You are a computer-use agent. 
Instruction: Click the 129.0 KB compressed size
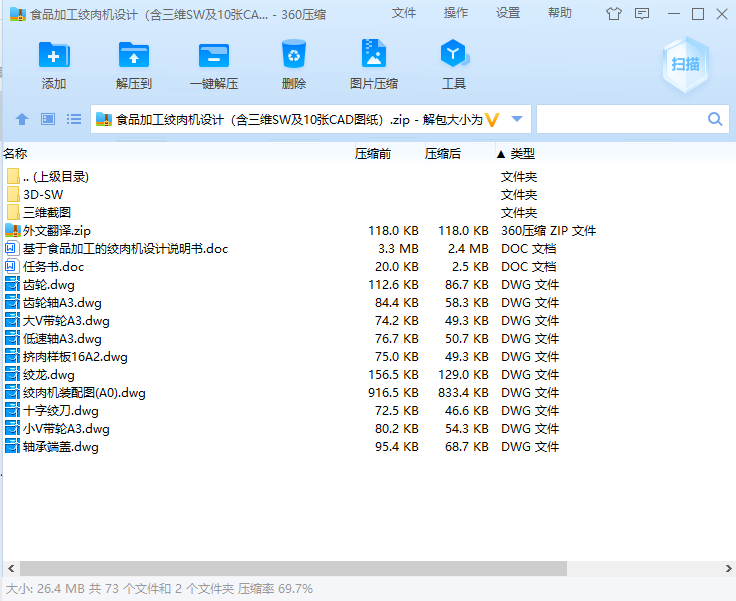[463, 375]
